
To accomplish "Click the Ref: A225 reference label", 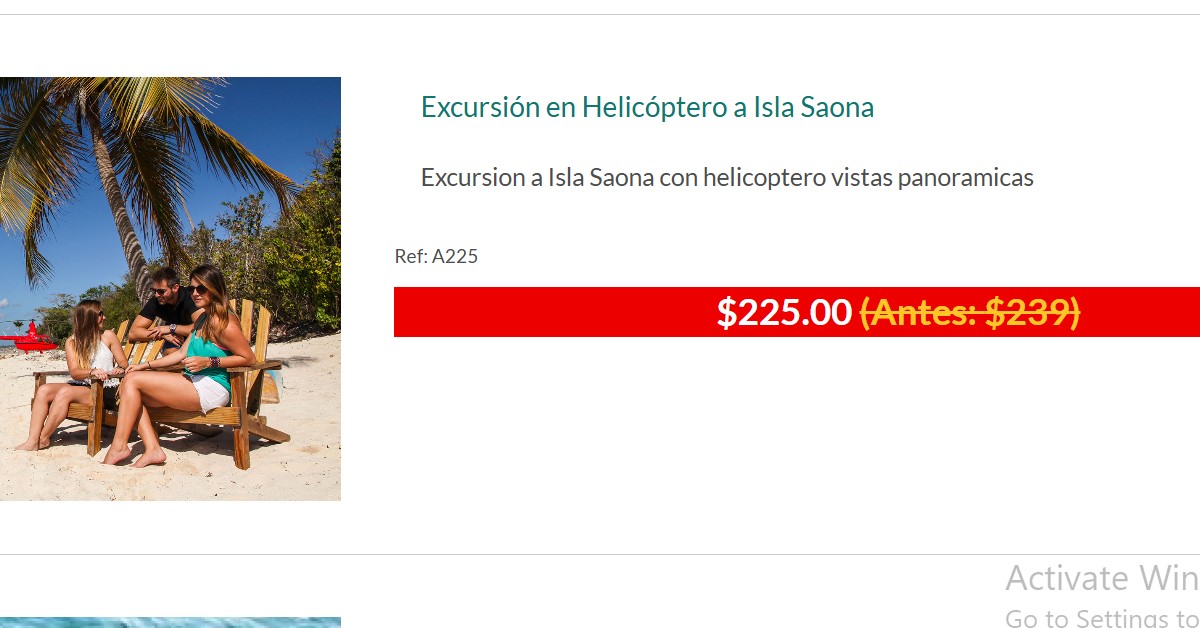I will tap(436, 256).
